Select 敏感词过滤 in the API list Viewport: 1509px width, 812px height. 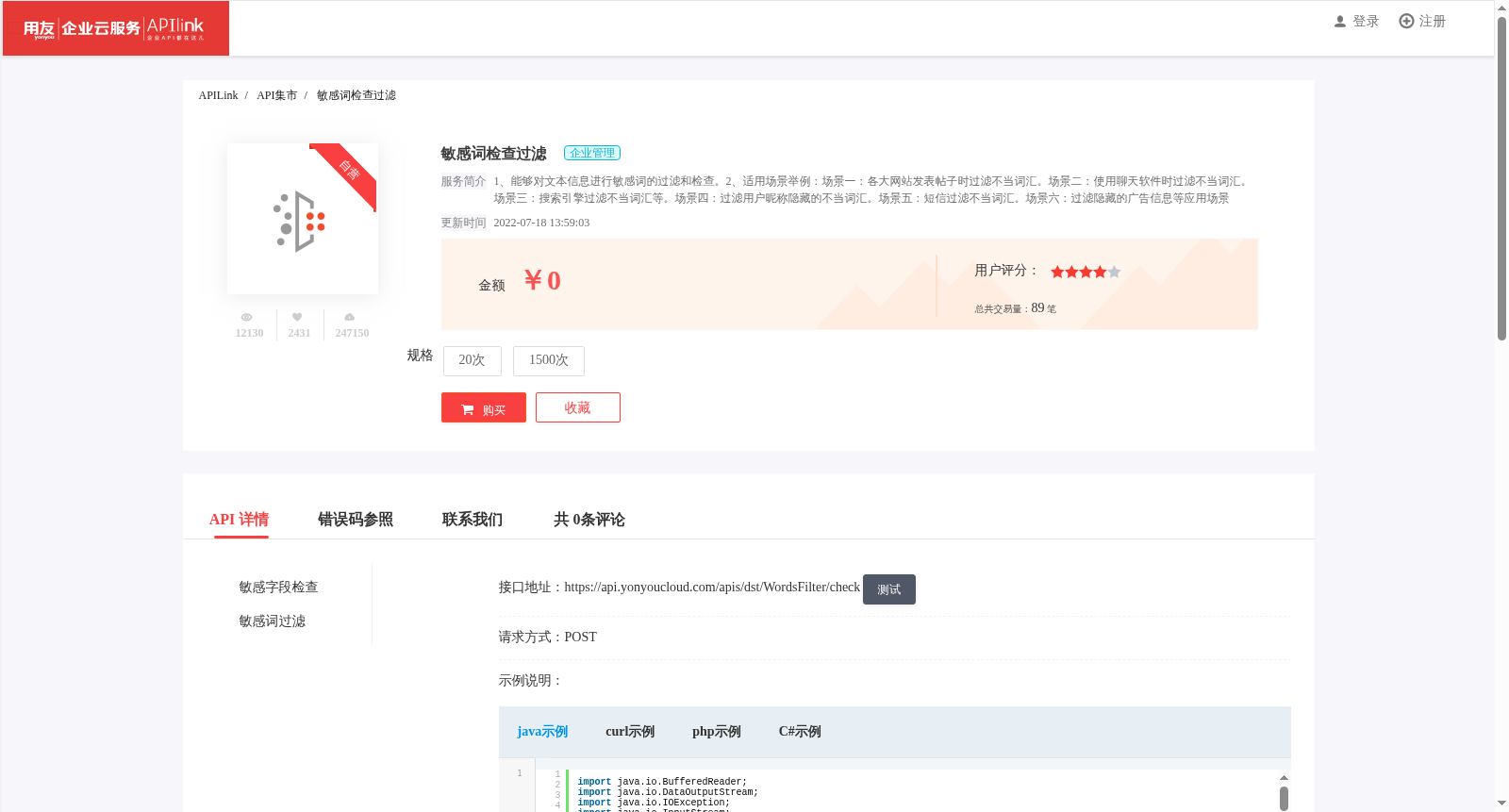point(273,621)
